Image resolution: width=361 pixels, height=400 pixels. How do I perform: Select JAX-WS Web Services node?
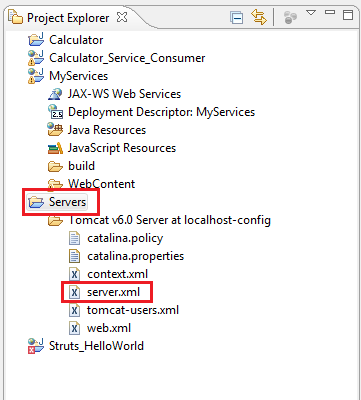click(x=124, y=94)
